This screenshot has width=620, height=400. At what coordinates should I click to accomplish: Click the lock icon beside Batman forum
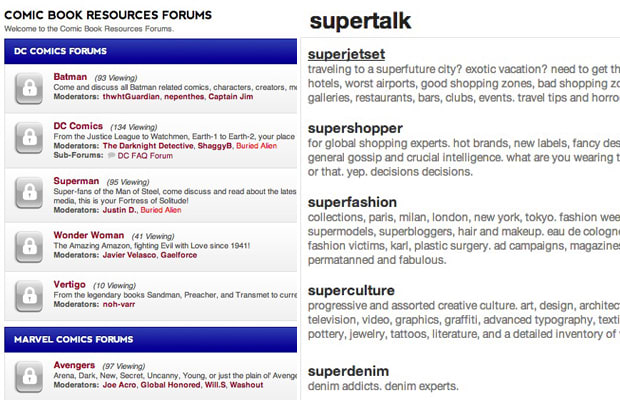[29, 88]
